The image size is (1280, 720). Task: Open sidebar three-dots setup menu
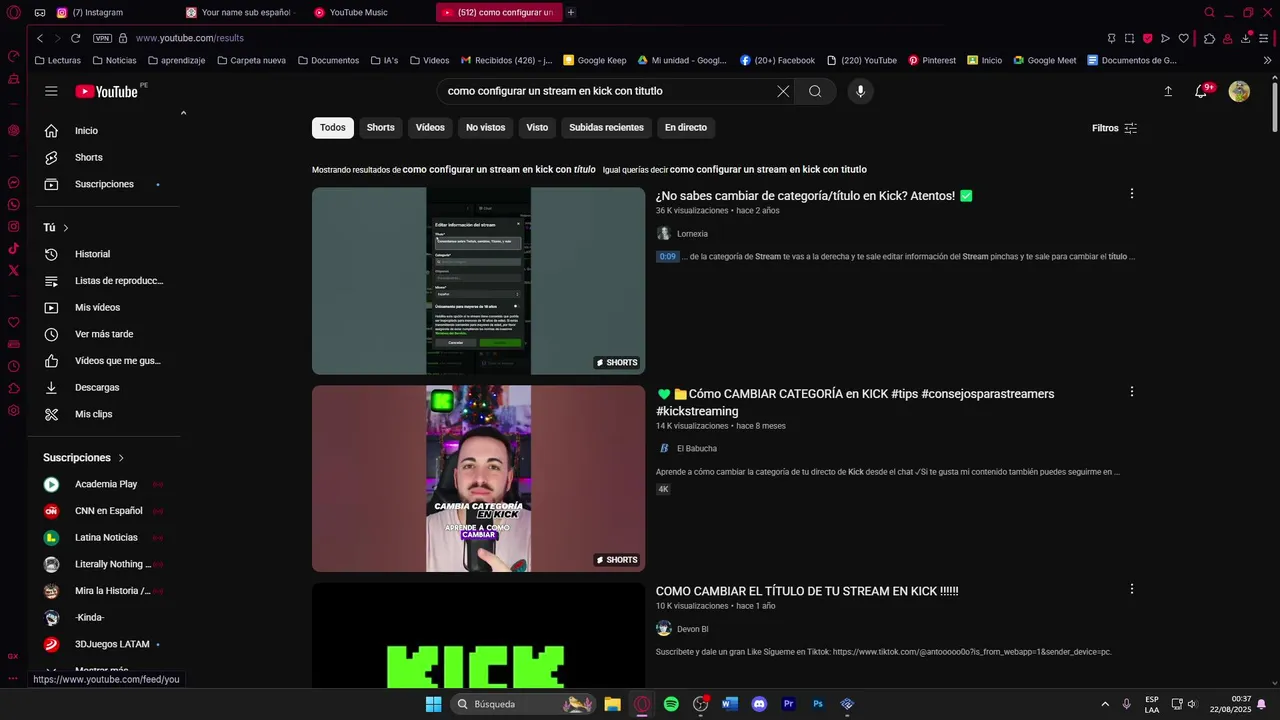(13, 678)
